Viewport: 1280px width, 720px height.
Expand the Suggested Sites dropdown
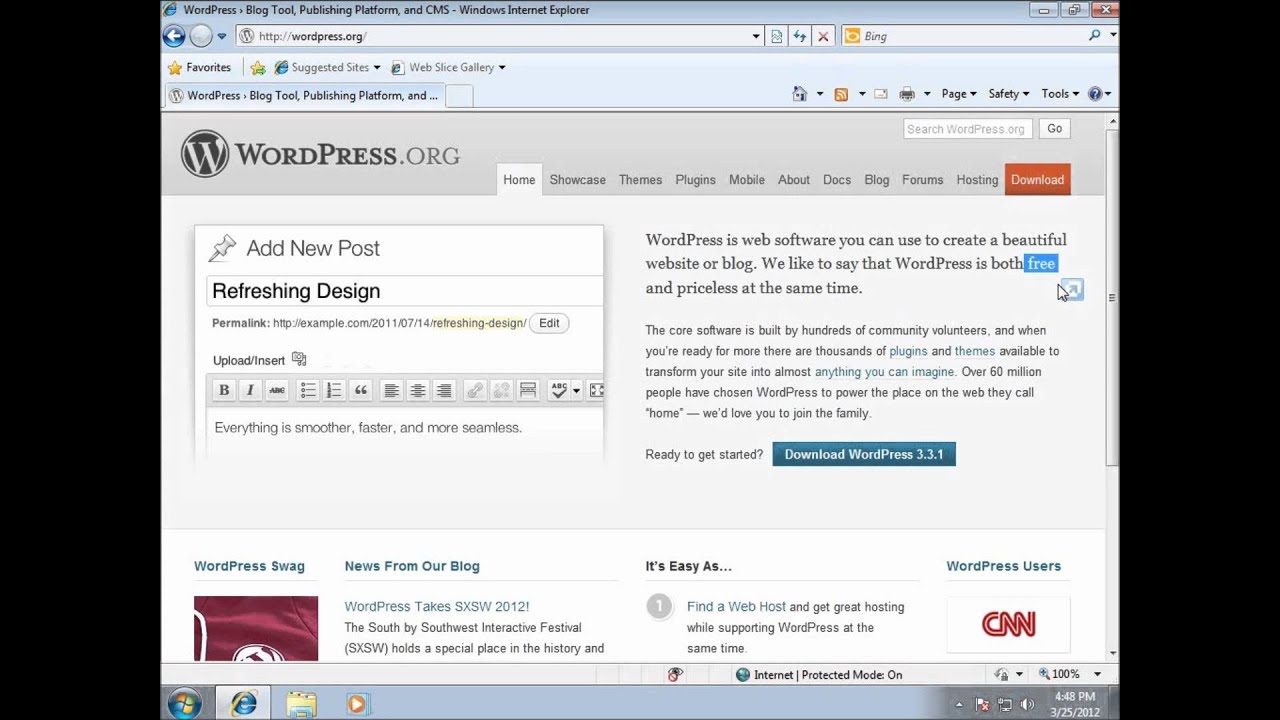377,67
